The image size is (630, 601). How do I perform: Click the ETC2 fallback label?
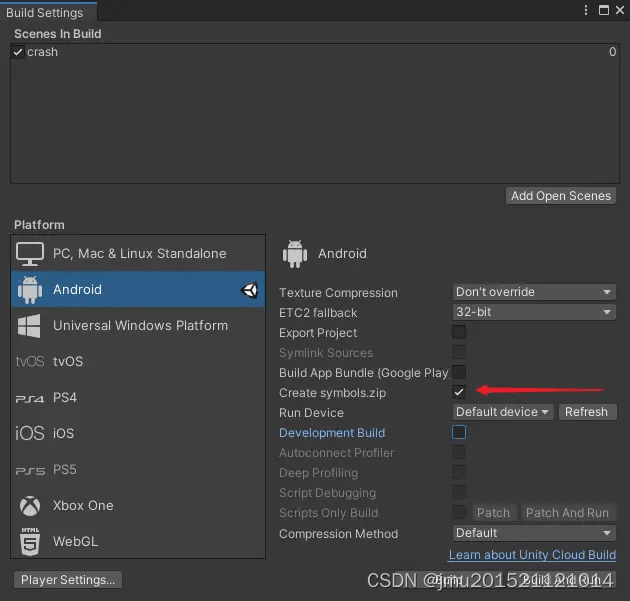coord(318,313)
